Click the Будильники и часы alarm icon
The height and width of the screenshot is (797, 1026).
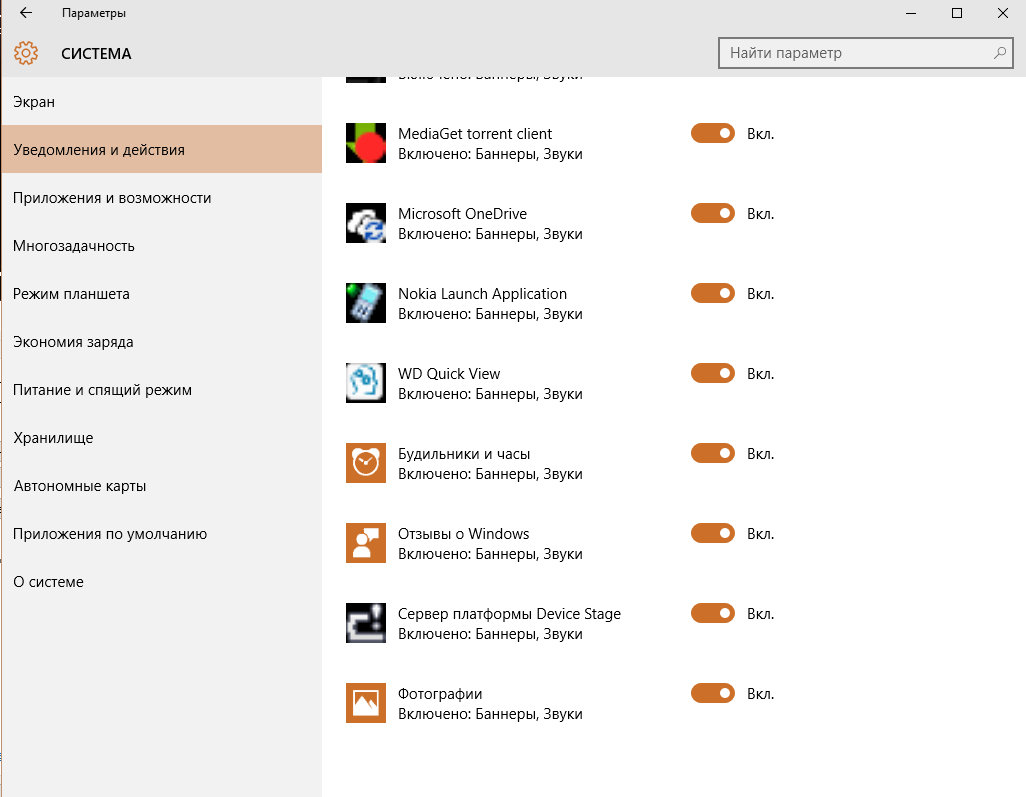(366, 463)
